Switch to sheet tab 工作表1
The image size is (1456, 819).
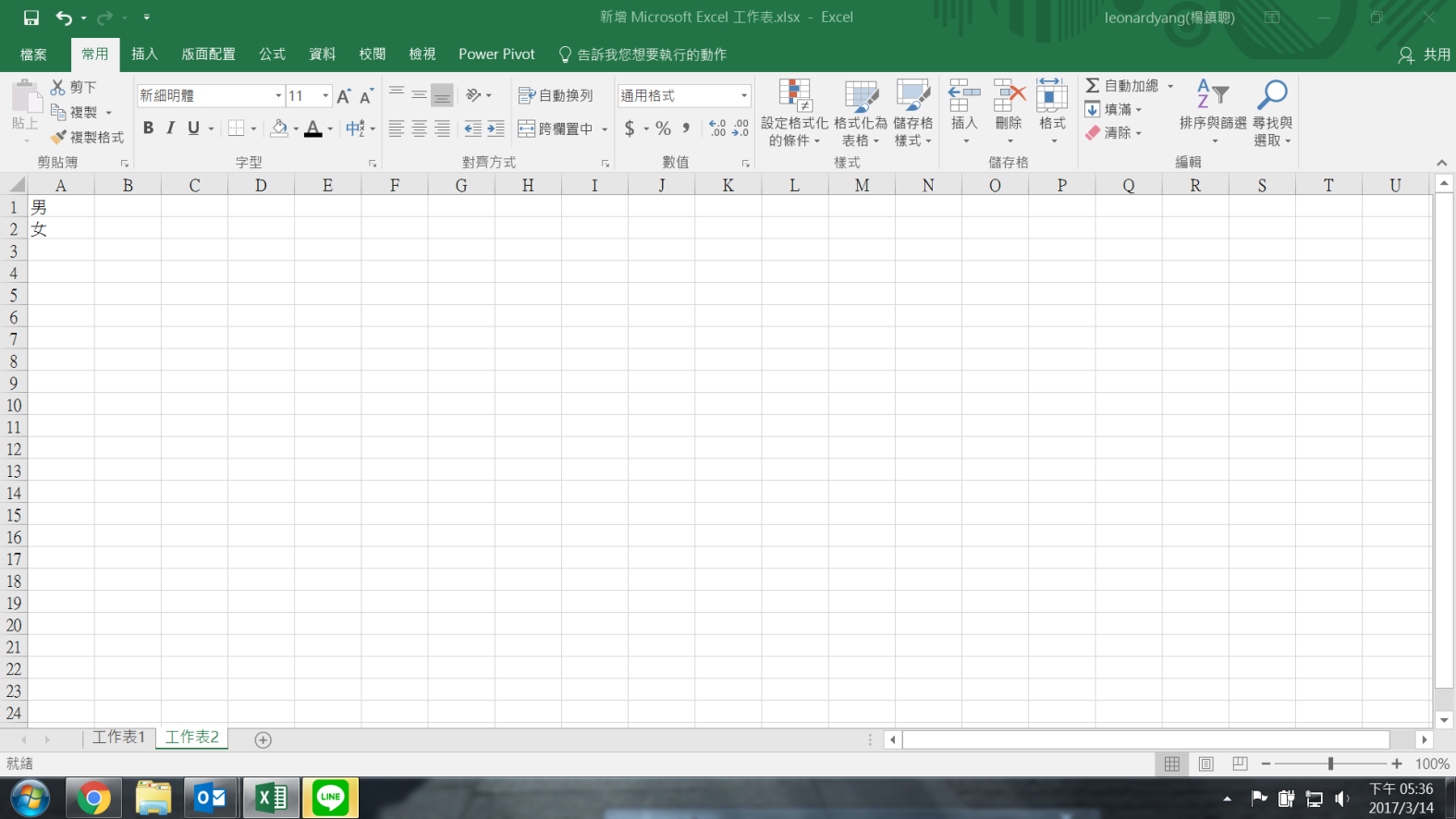119,737
